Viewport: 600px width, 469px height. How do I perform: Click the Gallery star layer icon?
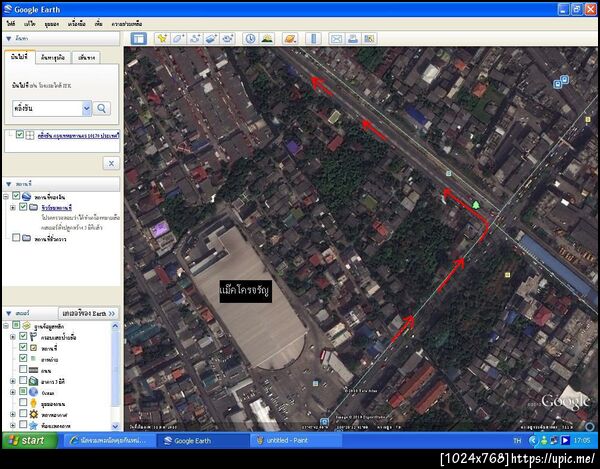pyautogui.click(x=33, y=425)
